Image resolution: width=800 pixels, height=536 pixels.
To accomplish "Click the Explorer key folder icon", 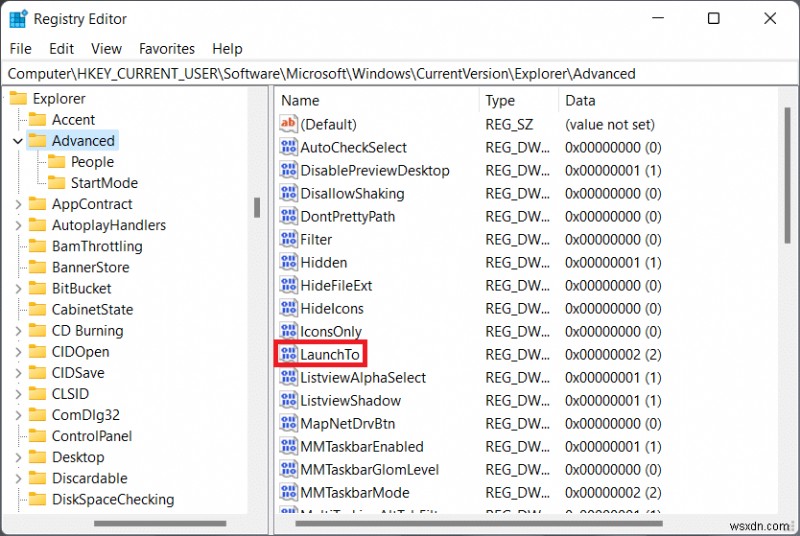I will pos(18,98).
